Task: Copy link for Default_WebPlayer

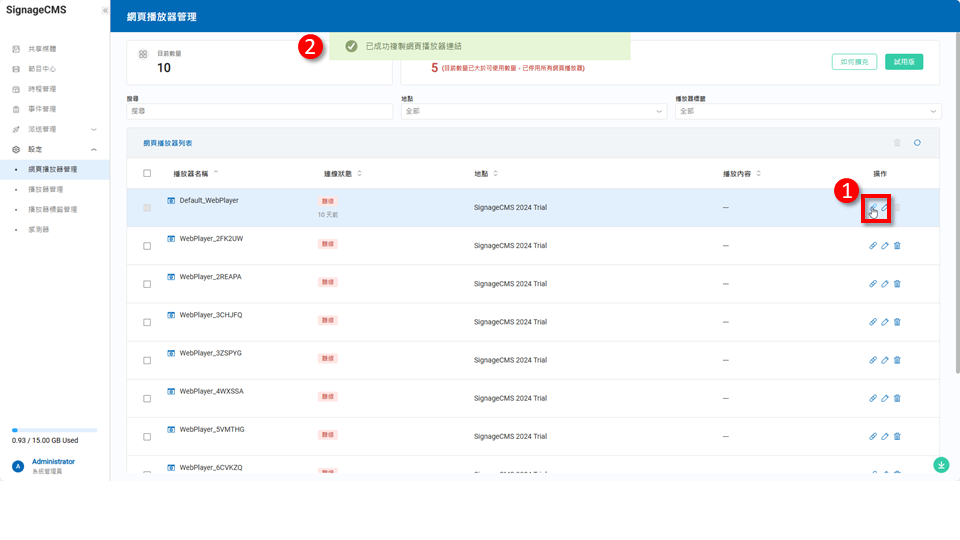Action: [x=873, y=208]
